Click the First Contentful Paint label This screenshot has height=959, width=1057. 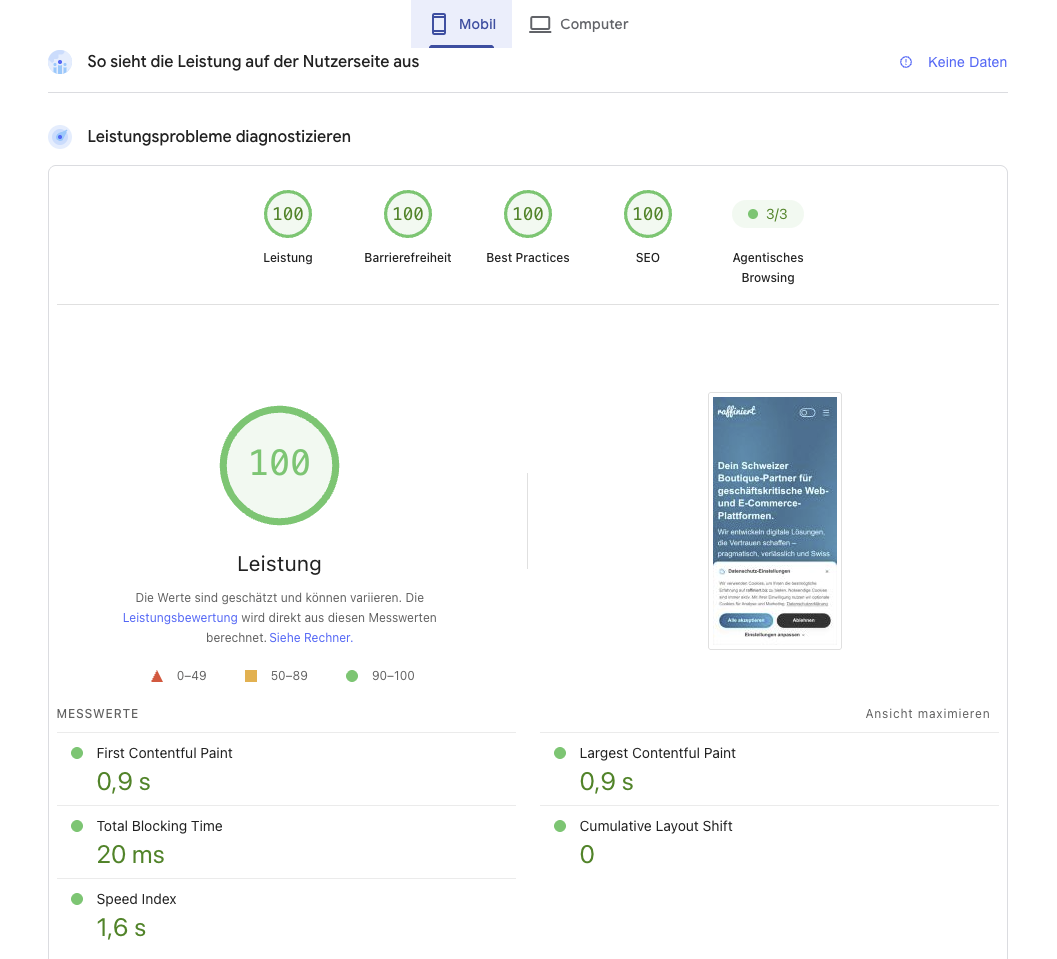pyautogui.click(x=164, y=753)
